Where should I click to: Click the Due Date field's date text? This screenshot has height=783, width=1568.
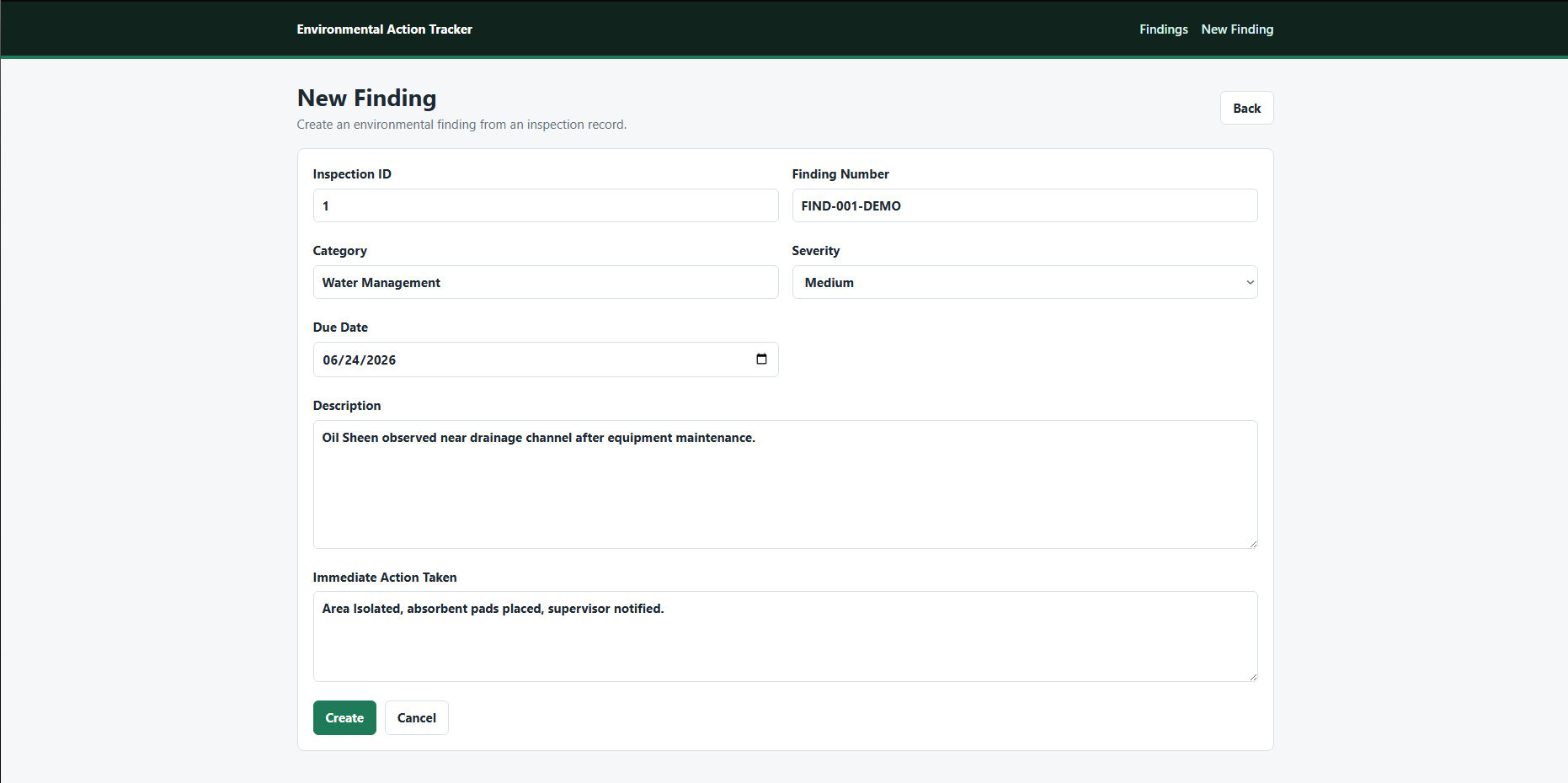pos(360,360)
